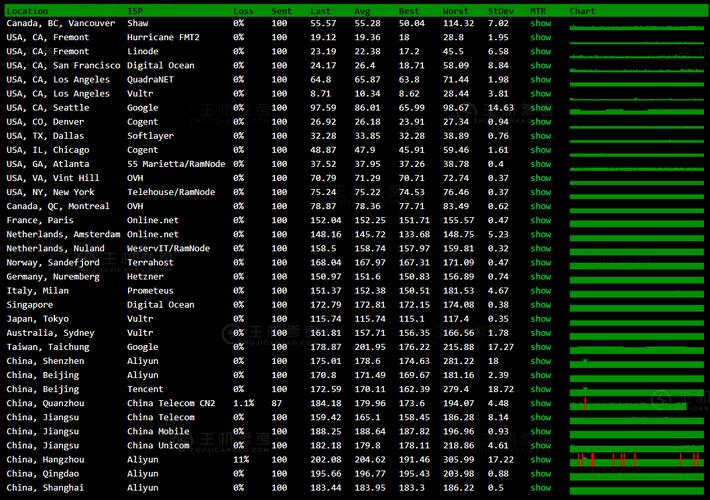The width and height of the screenshot is (710, 500).
Task: Open show link for Taichung Google row
Action: tap(541, 346)
